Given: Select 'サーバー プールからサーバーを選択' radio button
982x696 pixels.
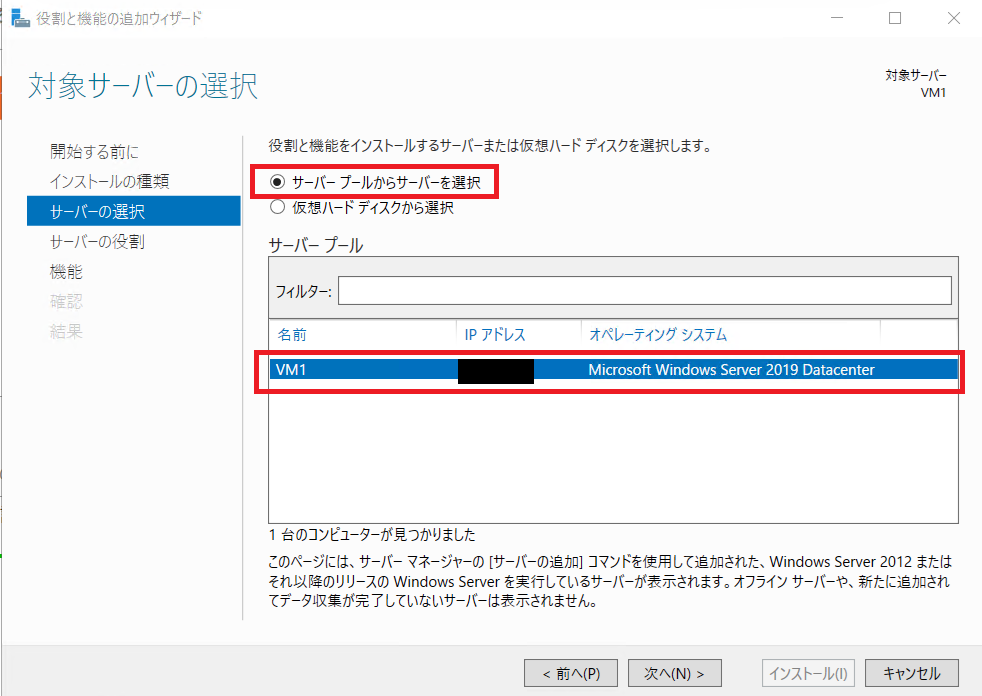Looking at the screenshot, I should [x=278, y=183].
